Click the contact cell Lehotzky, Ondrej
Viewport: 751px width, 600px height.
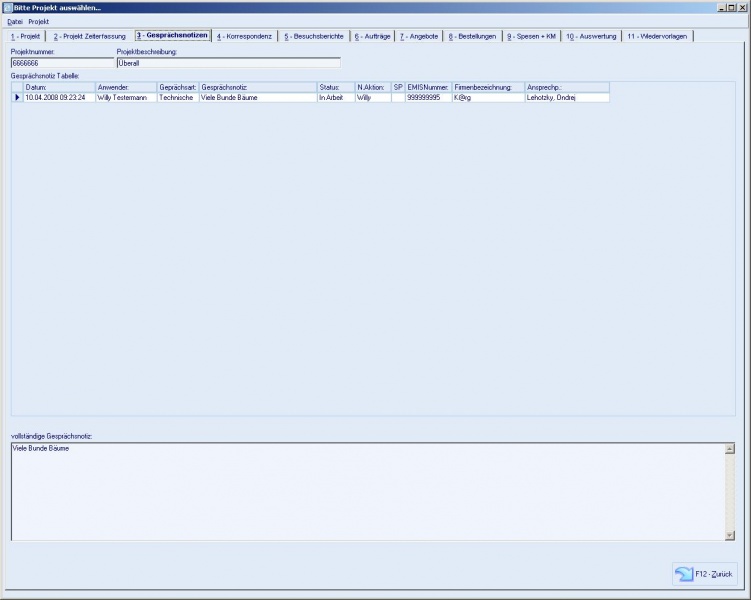[567, 97]
